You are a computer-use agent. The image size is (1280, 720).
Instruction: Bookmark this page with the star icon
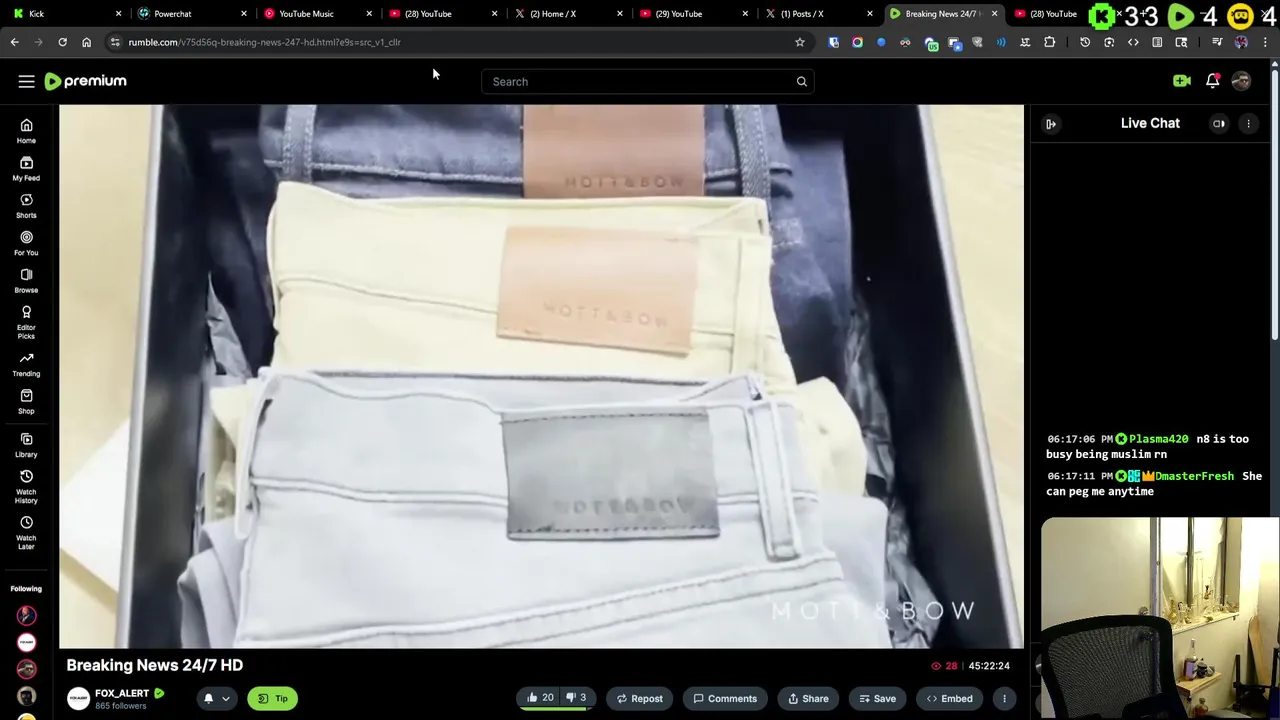[799, 42]
